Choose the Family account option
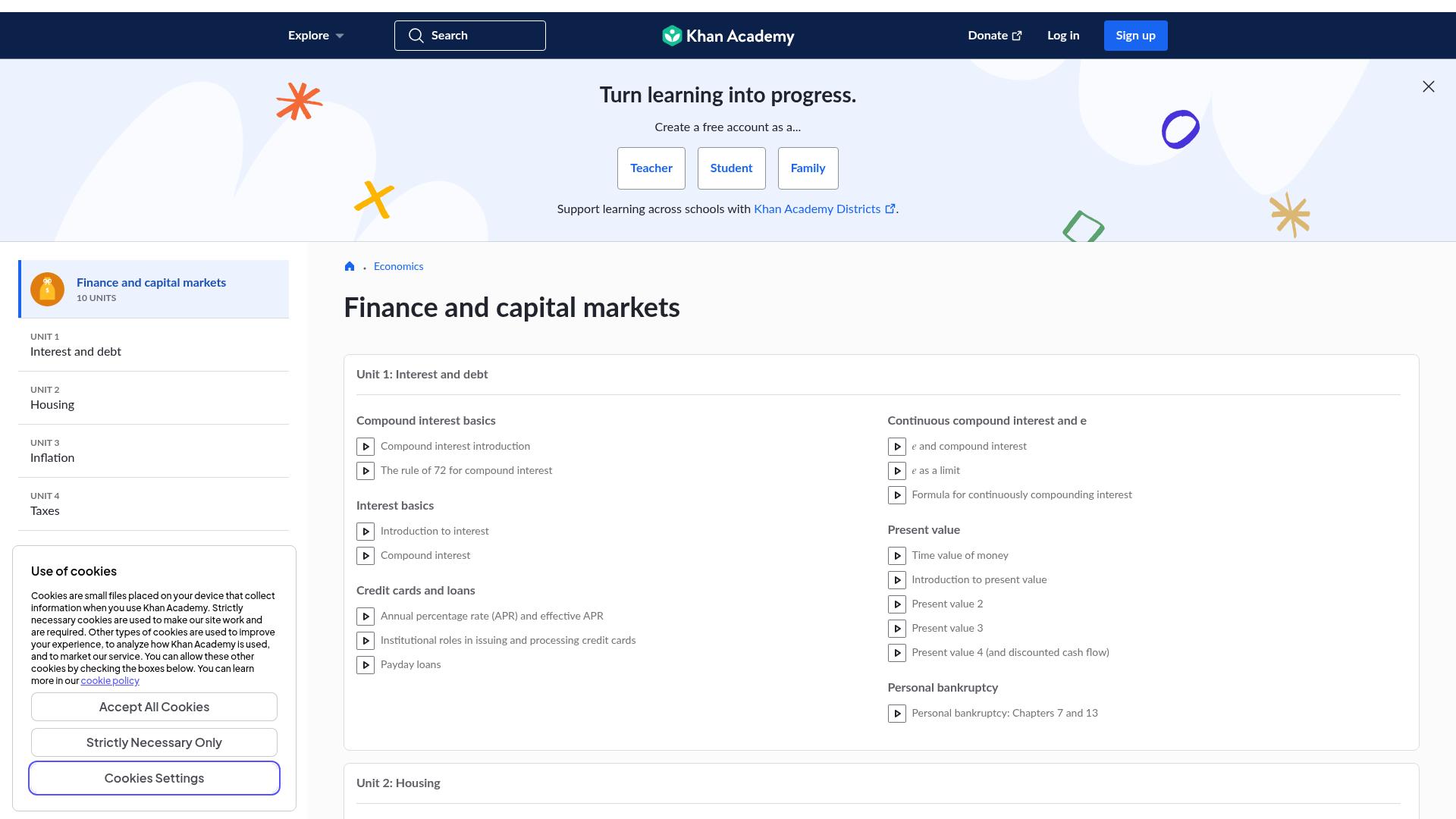The height and width of the screenshot is (819, 1456). tap(808, 168)
